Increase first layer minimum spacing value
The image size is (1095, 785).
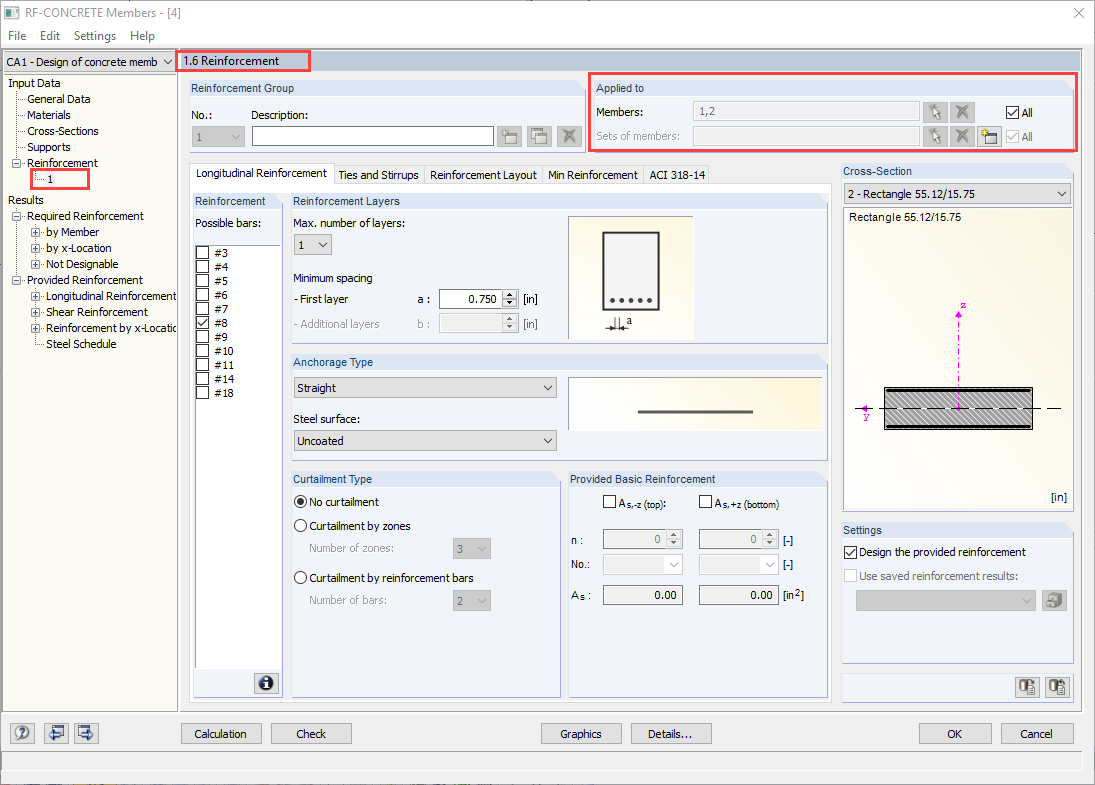(x=510, y=295)
